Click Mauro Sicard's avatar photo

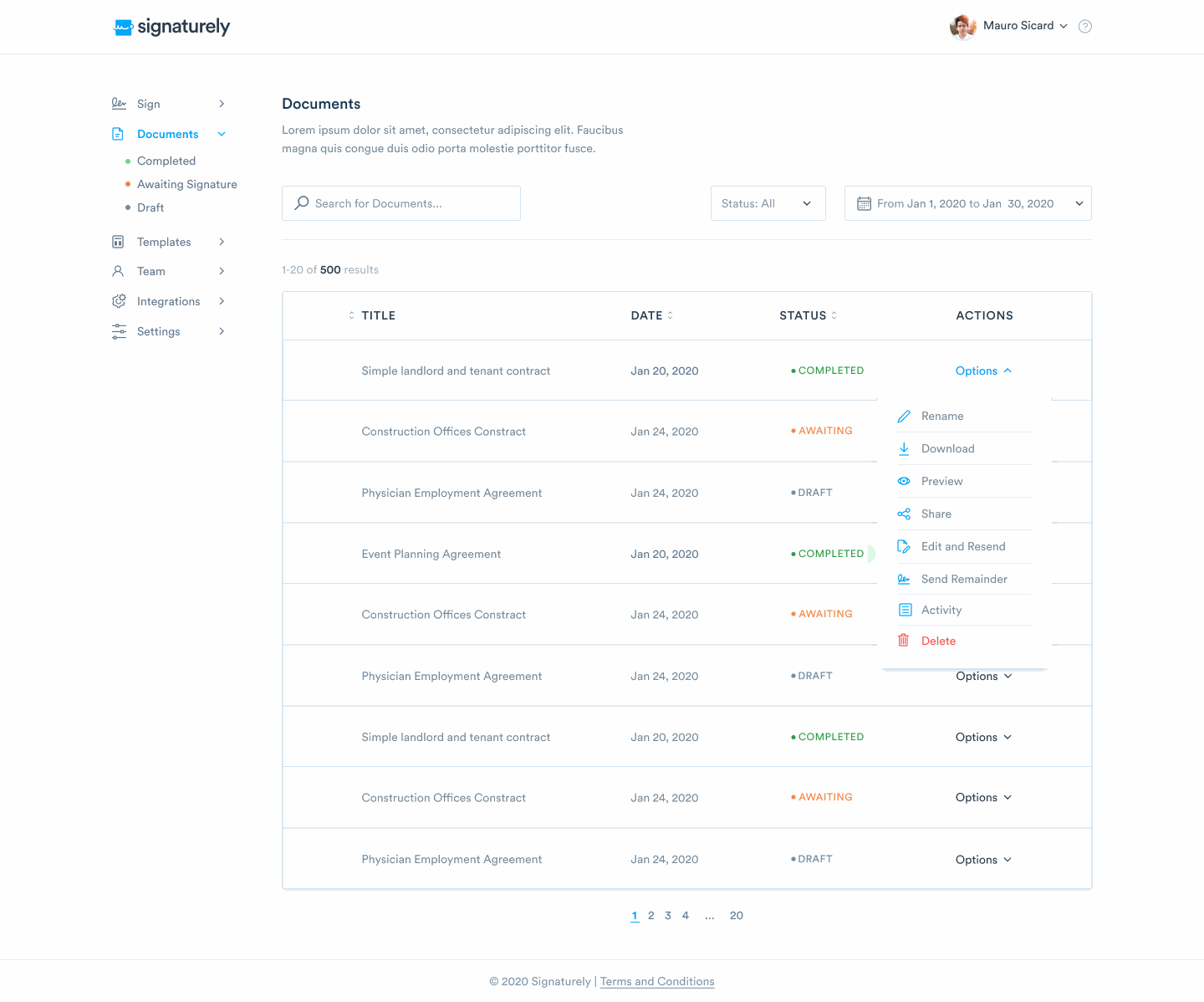(963, 27)
